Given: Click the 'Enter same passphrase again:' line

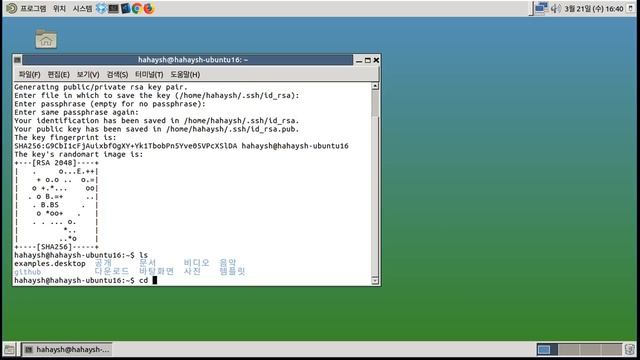Looking at the screenshot, I should tap(76, 112).
